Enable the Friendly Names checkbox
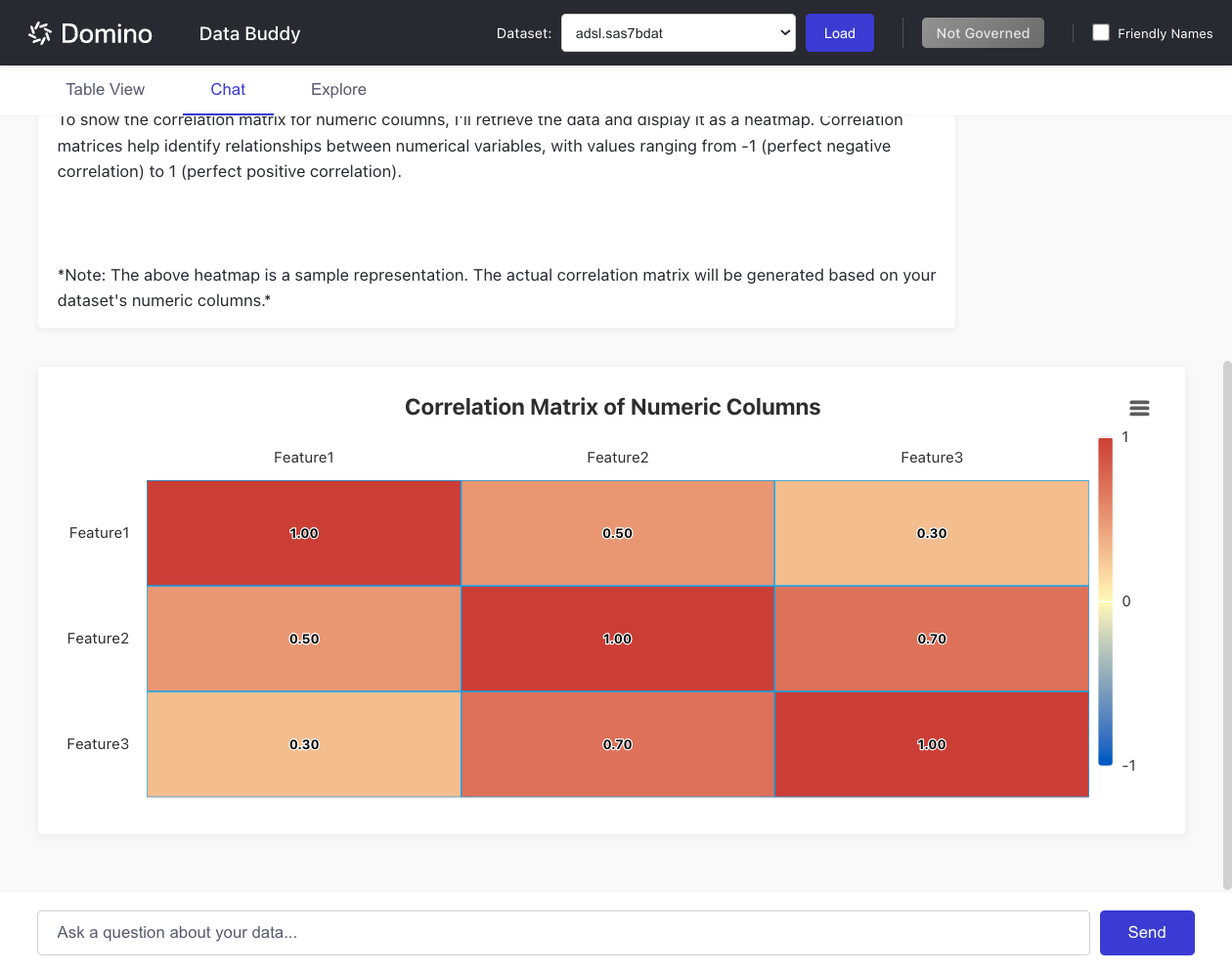1232x974 pixels. tap(1101, 31)
